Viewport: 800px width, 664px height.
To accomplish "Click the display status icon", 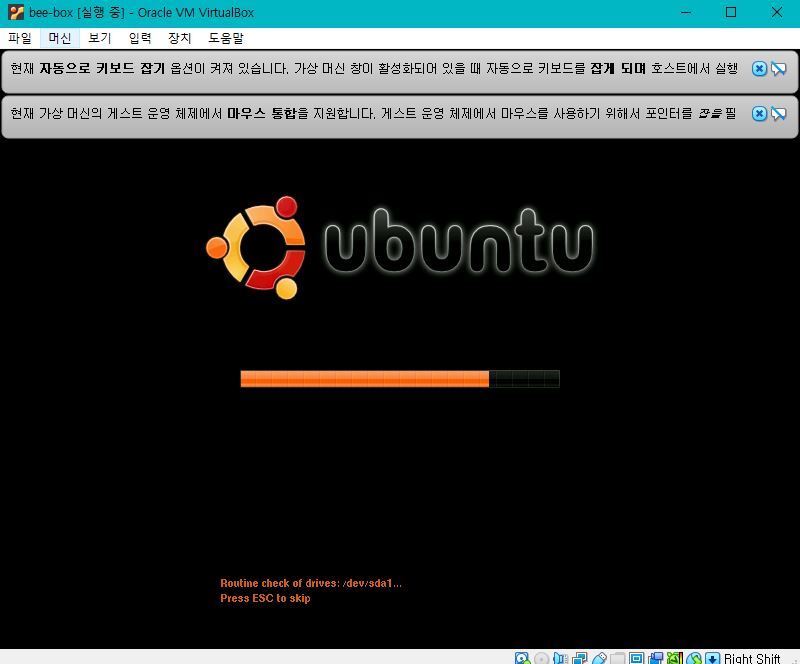I will click(x=636, y=658).
